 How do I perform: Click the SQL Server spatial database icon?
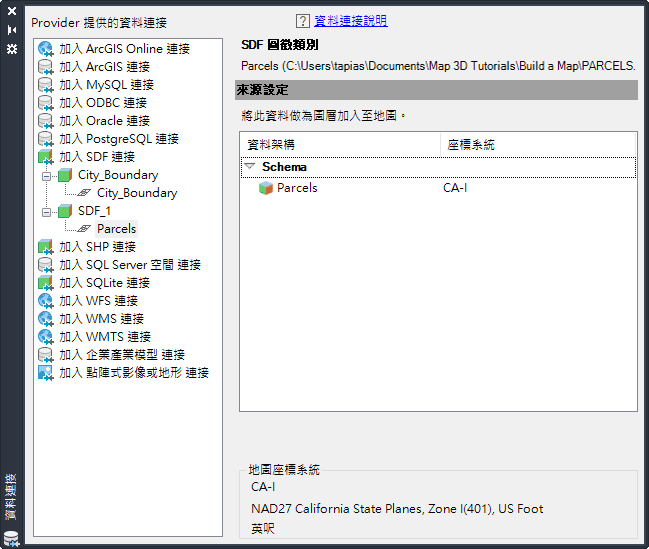[46, 265]
